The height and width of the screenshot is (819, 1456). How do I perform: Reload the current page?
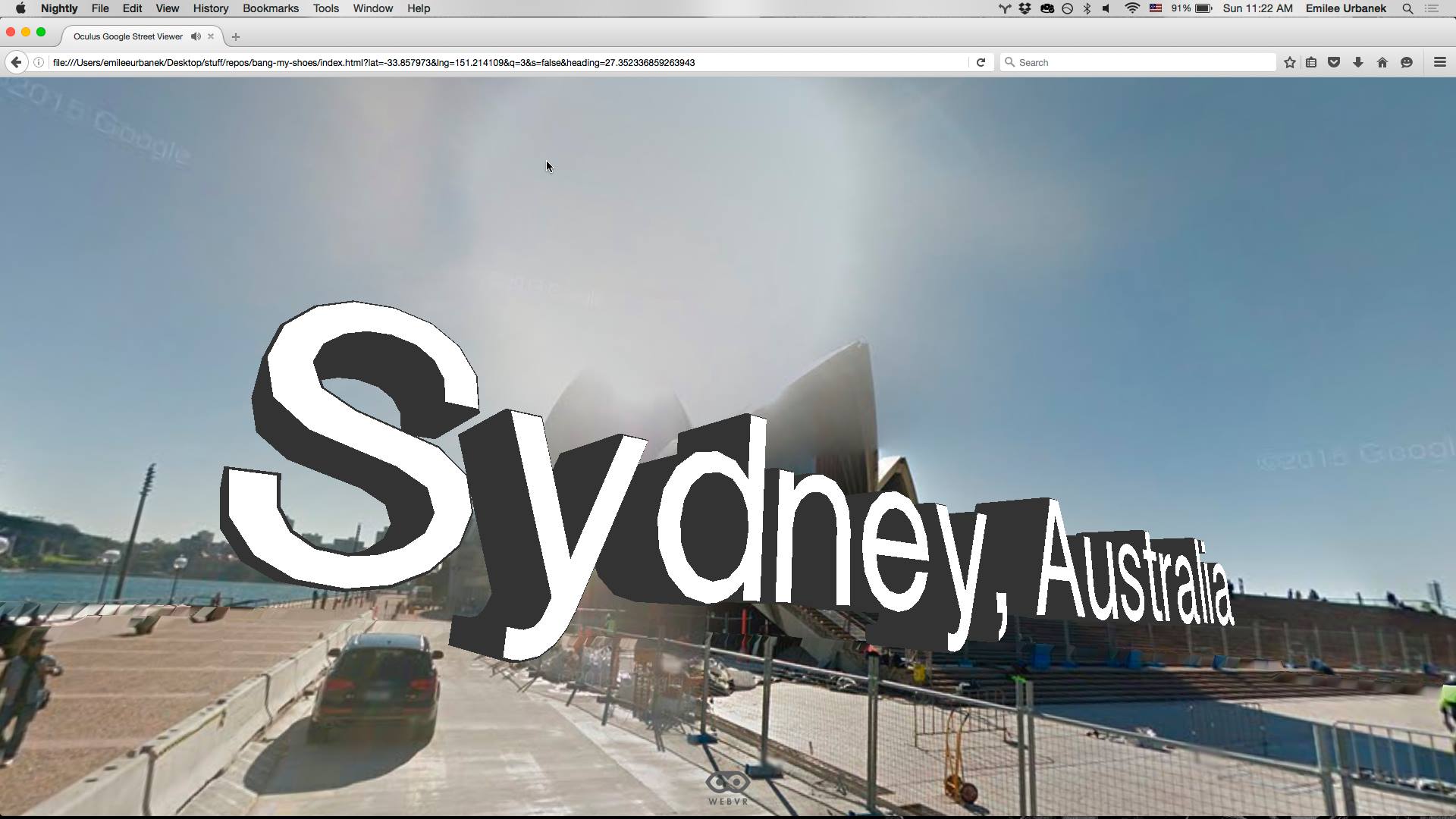click(x=981, y=63)
